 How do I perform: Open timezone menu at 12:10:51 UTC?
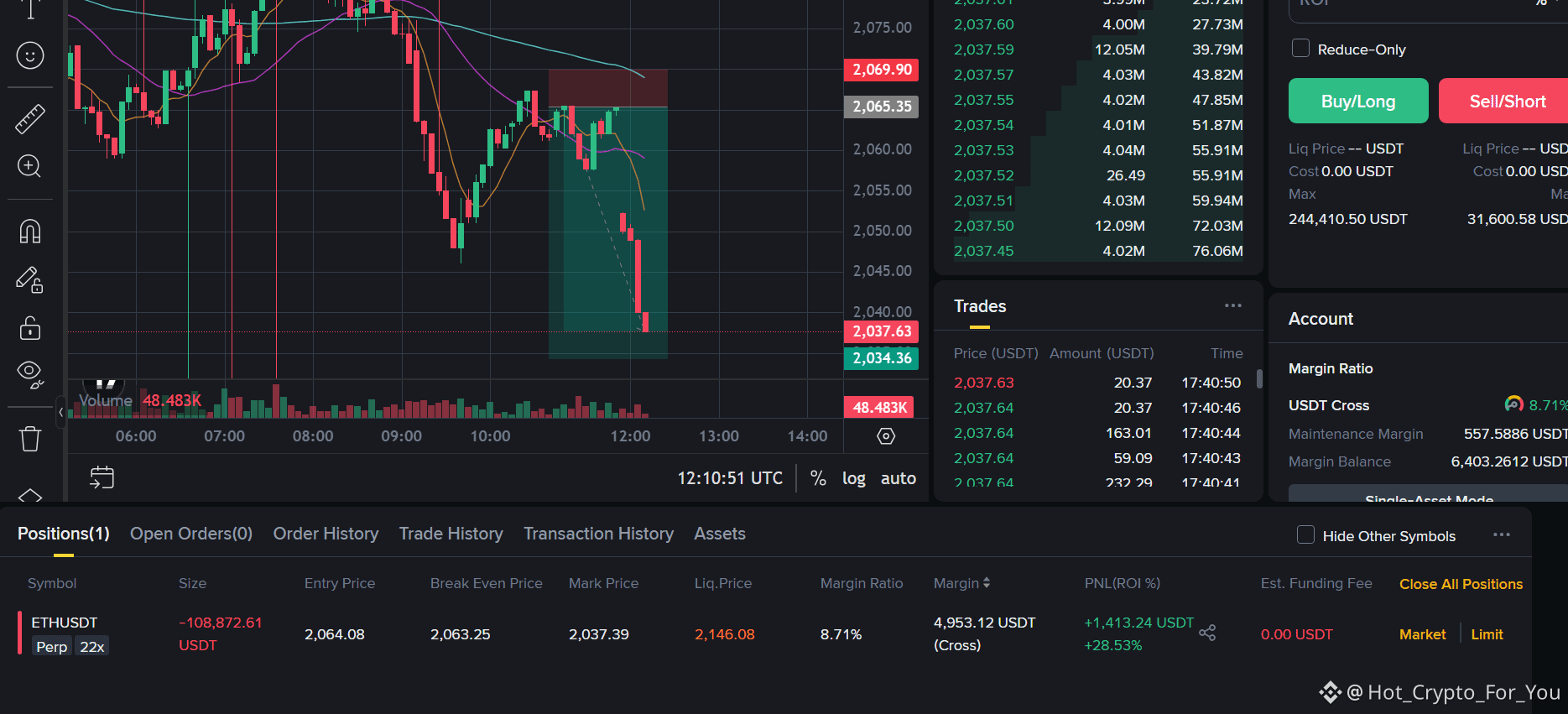[730, 478]
